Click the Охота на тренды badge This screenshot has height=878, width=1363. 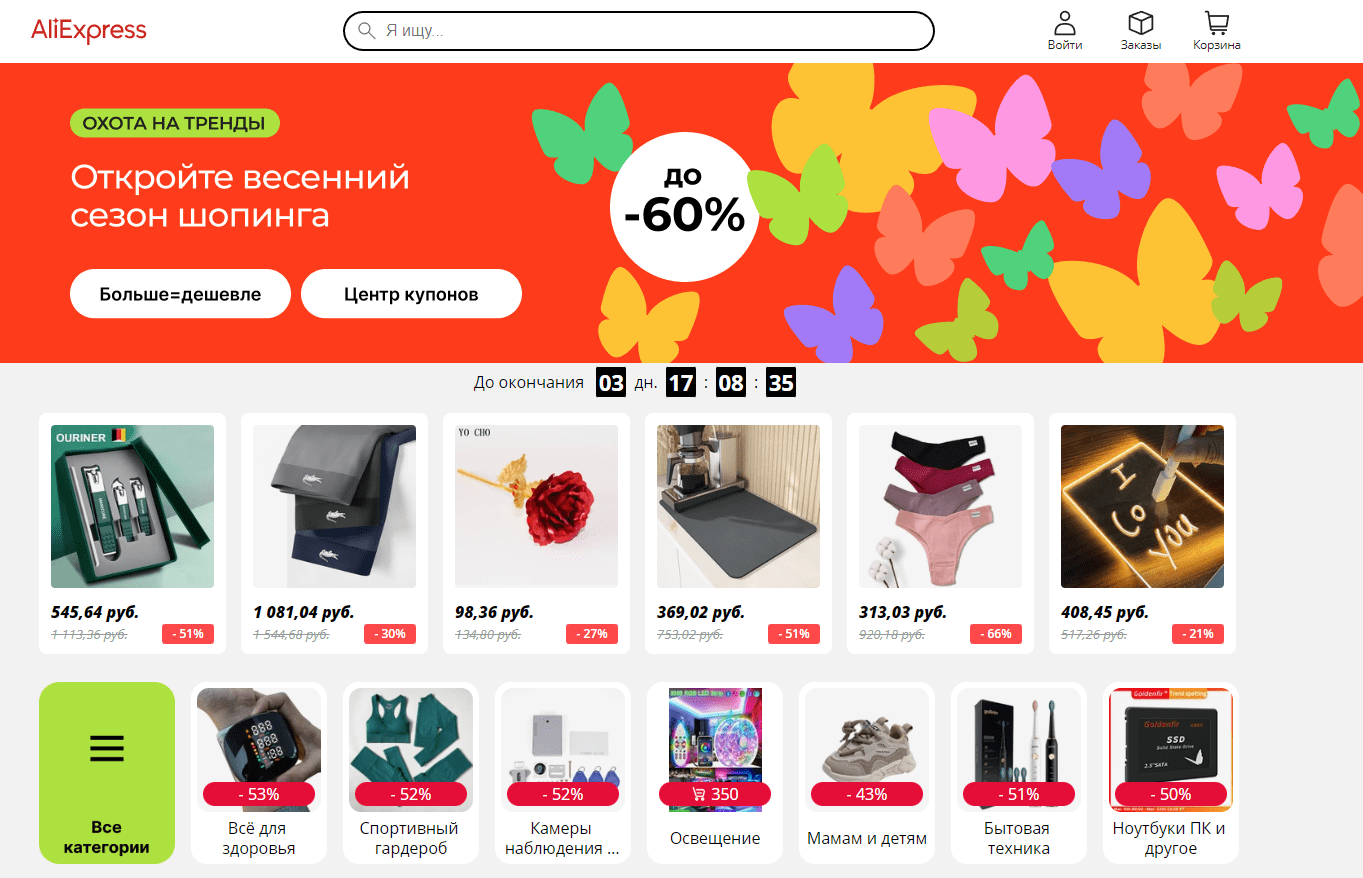point(174,124)
